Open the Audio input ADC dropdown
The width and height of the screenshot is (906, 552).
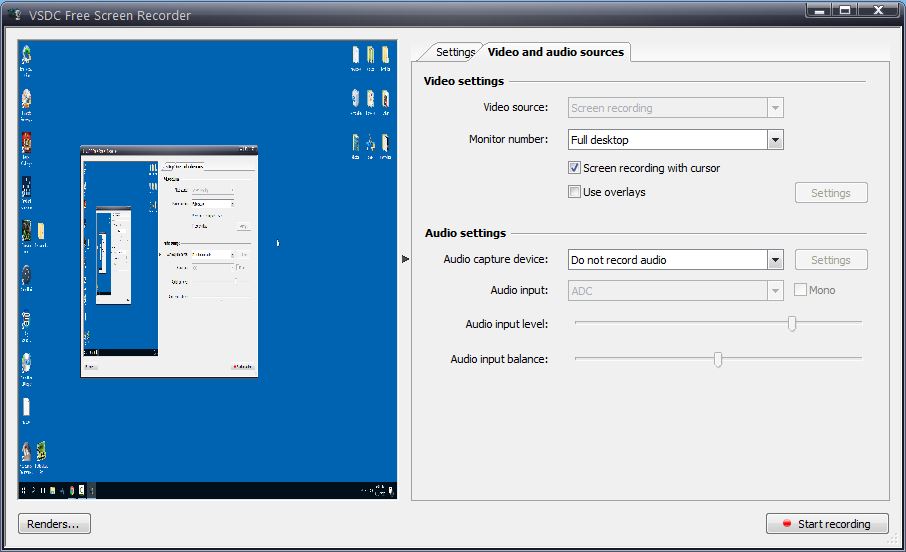click(x=675, y=291)
